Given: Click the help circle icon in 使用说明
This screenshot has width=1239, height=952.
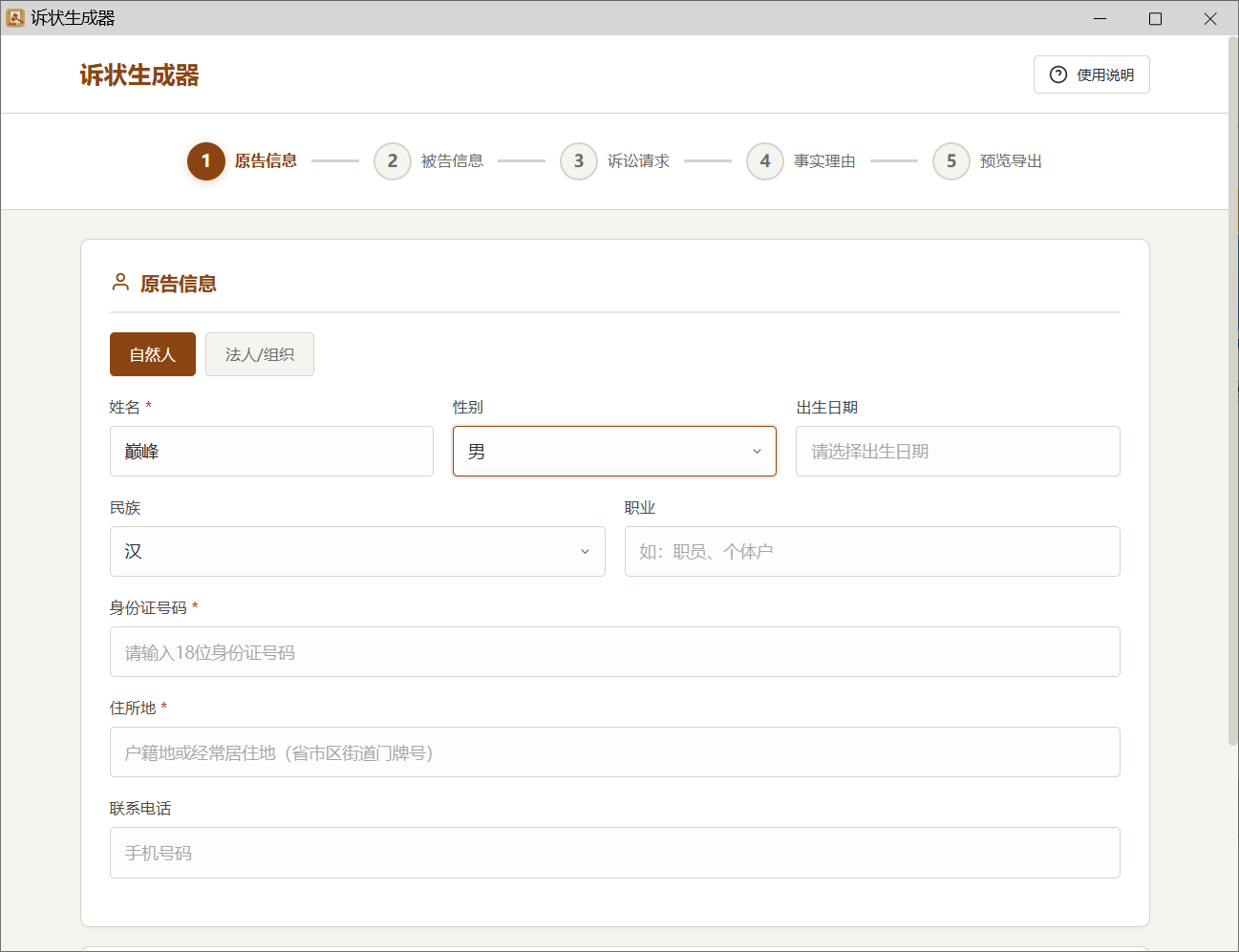Looking at the screenshot, I should coord(1057,74).
